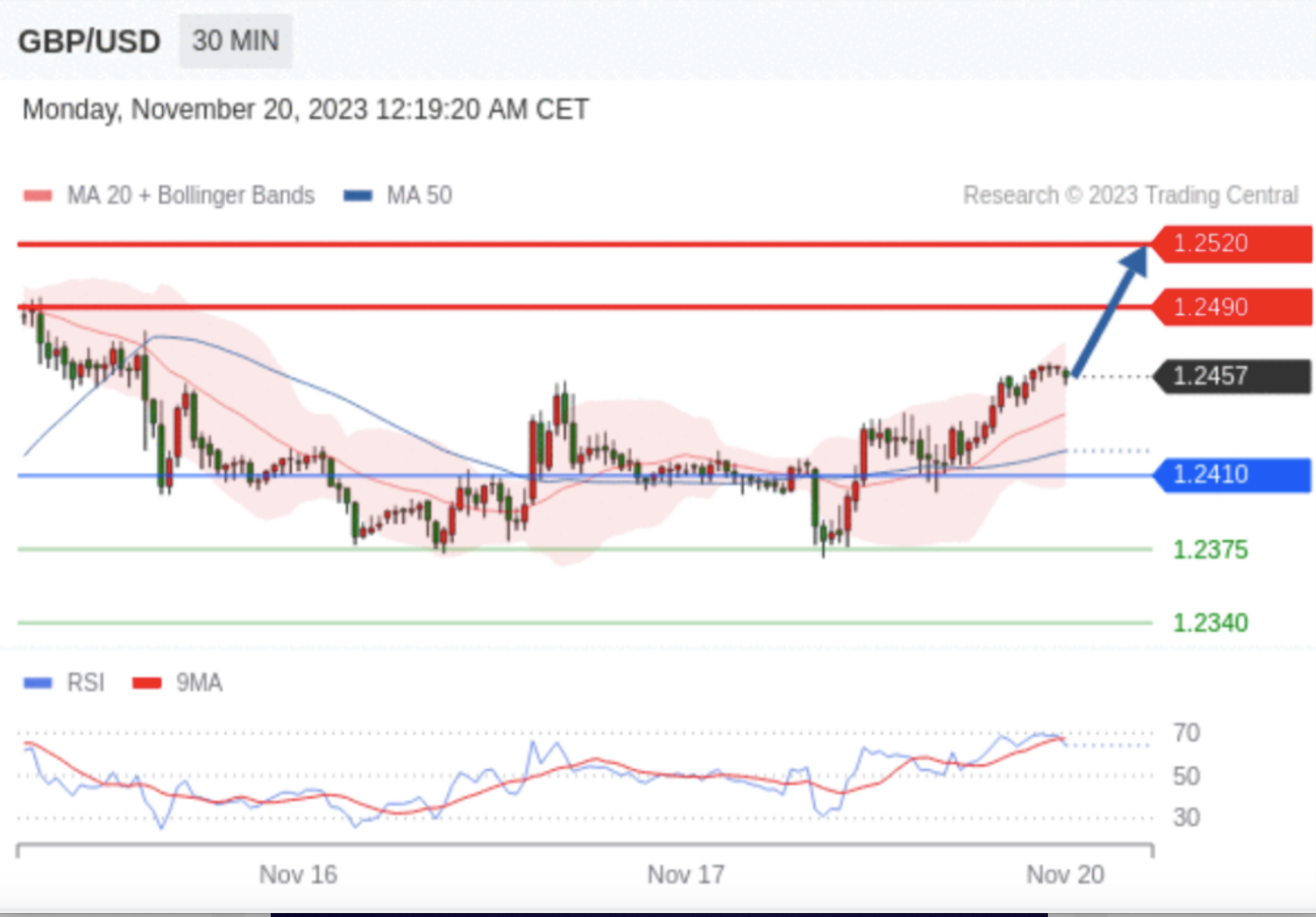Viewport: 1316px width, 917px height.
Task: Click the red 9MA legend swatch
Action: click(x=146, y=683)
